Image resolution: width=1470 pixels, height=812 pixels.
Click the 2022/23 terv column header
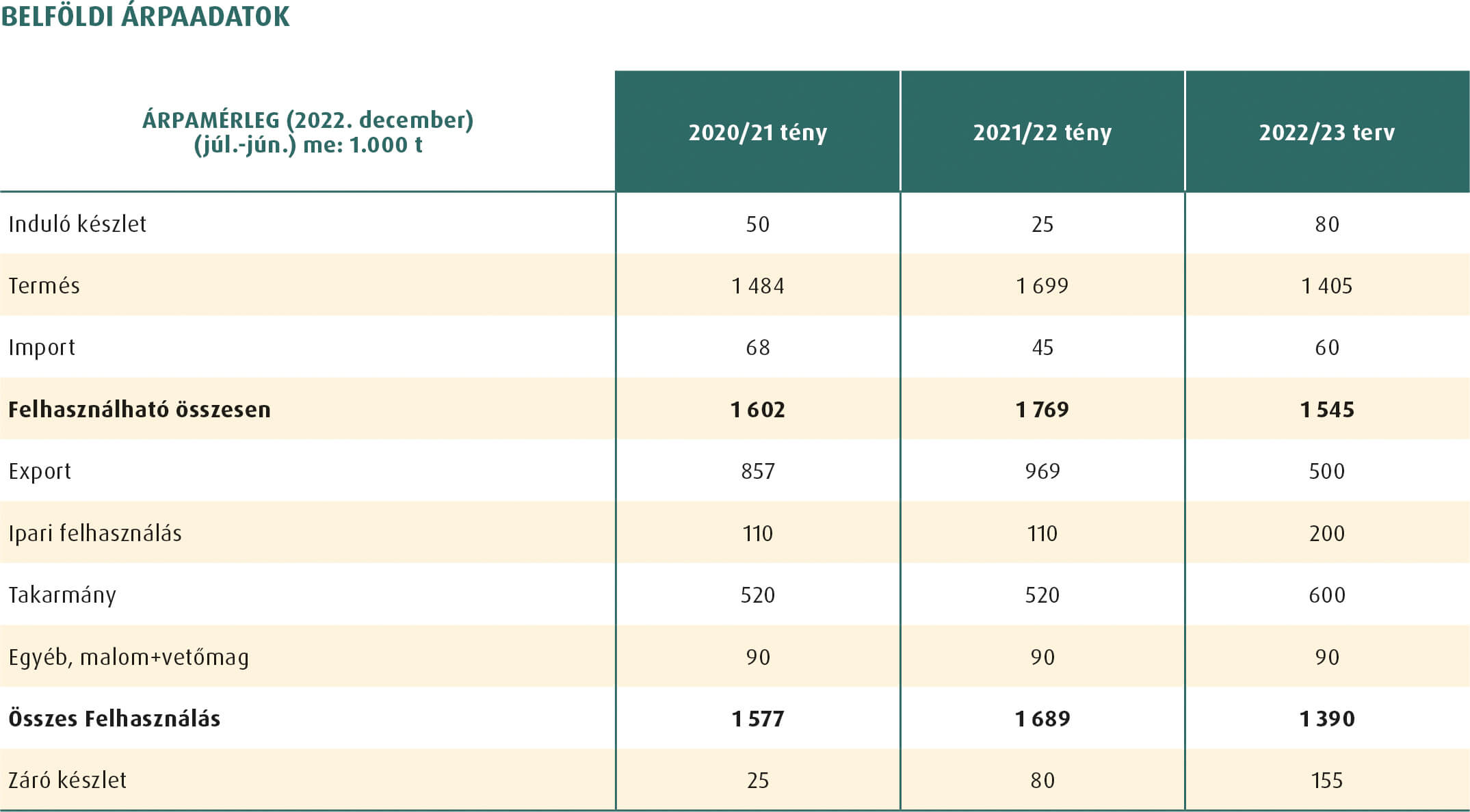click(1326, 132)
